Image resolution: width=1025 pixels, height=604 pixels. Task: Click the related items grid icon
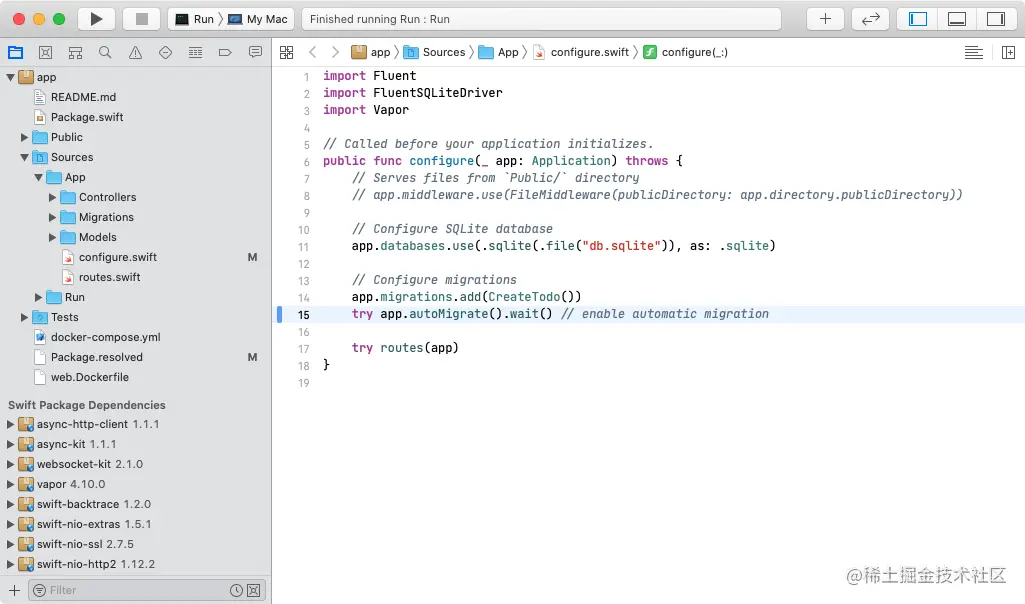pyautogui.click(x=286, y=52)
